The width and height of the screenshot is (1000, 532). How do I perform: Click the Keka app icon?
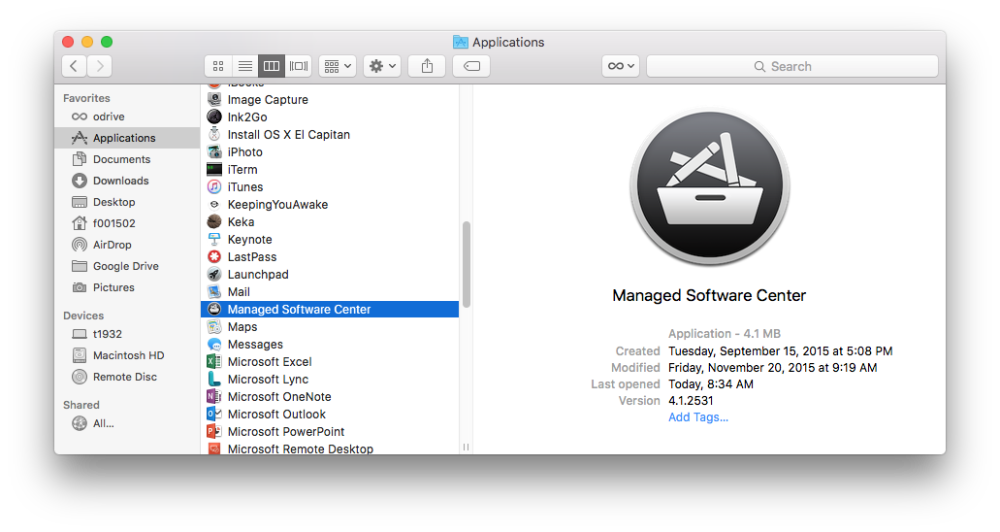click(x=214, y=221)
